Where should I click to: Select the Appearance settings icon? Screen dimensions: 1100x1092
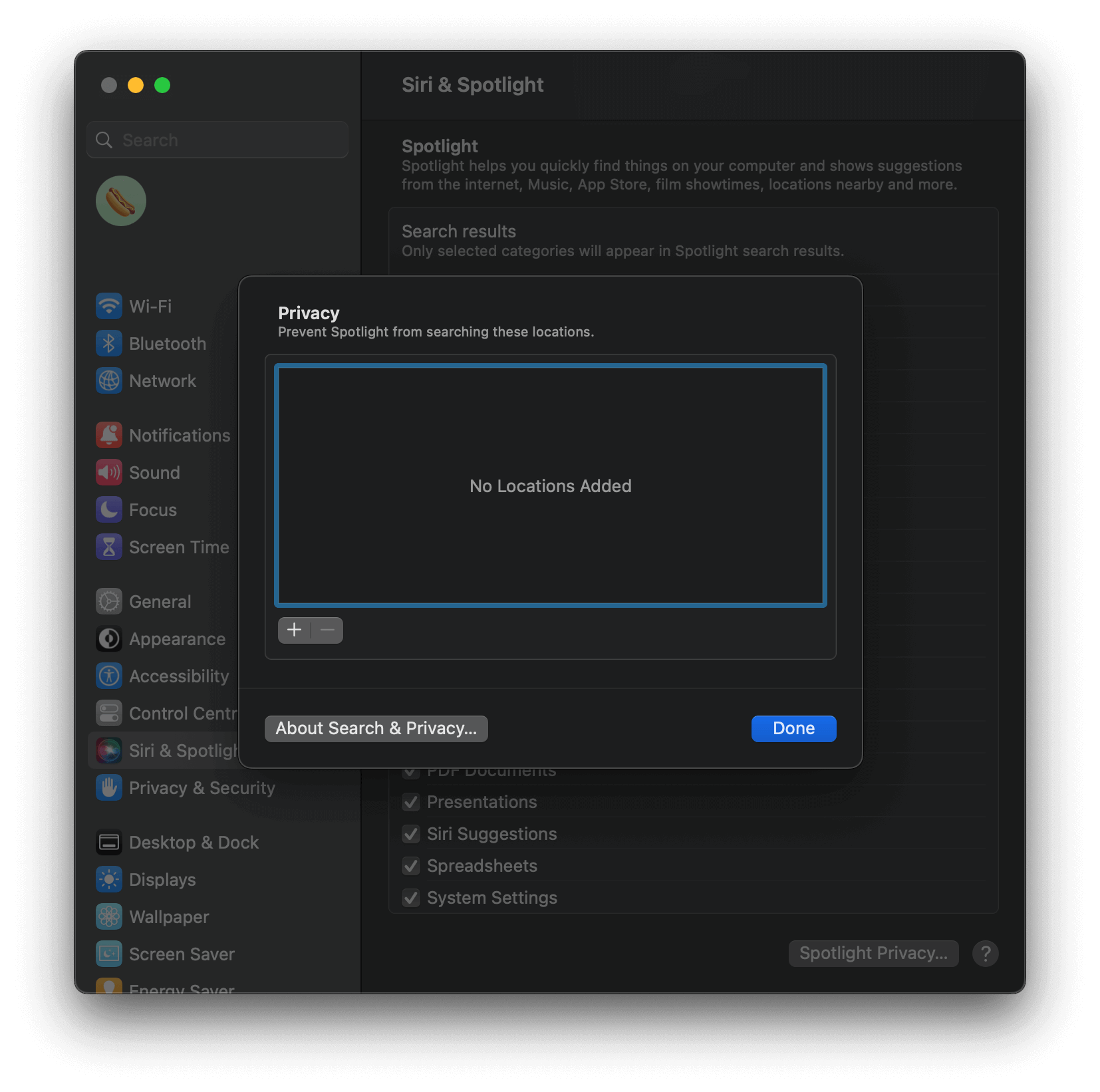point(108,638)
